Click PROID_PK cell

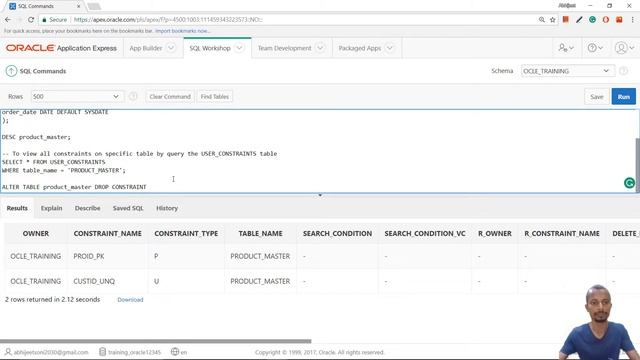pos(89,256)
